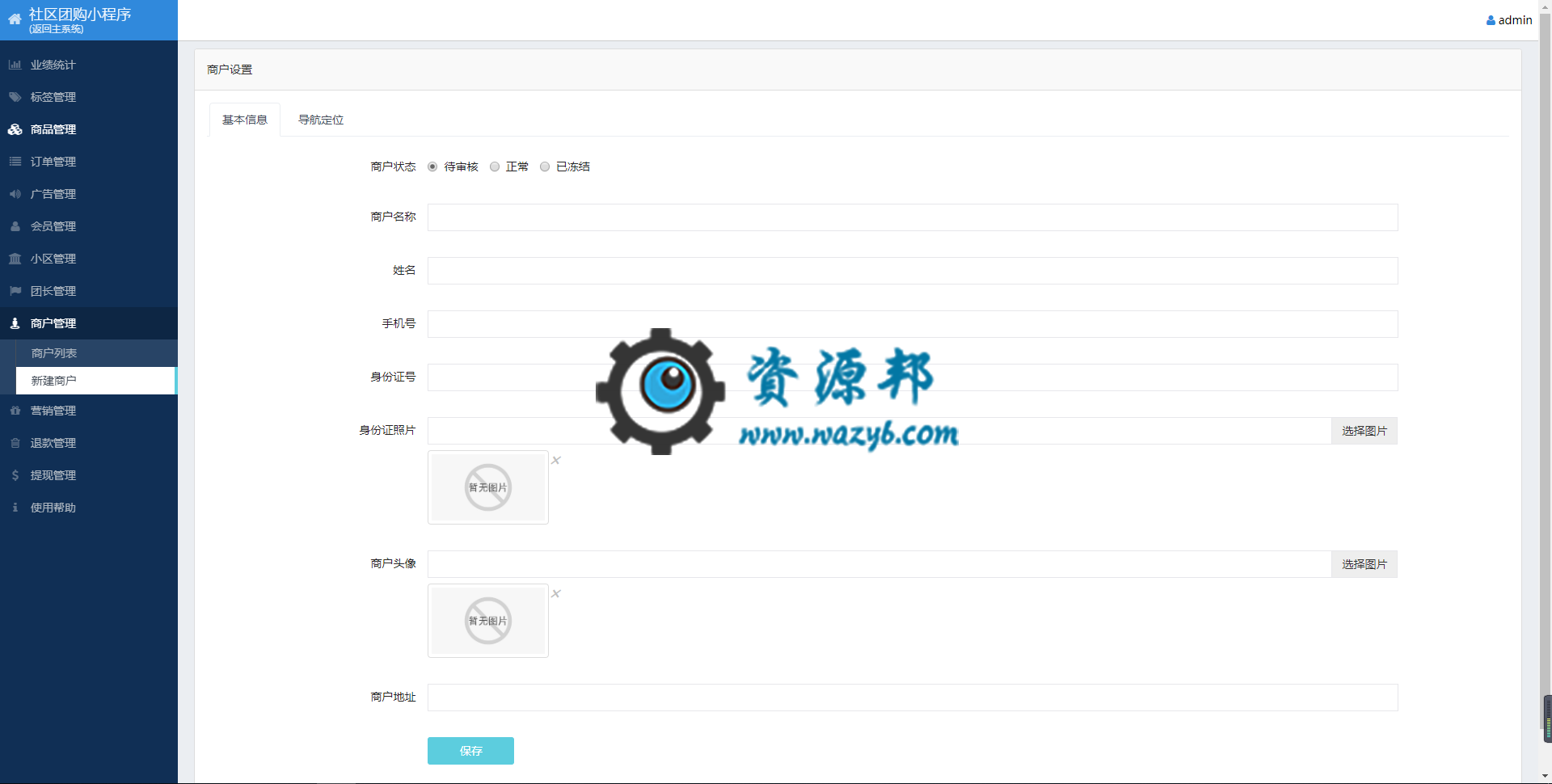Click the 会员管理 user icon
This screenshot has height=784, width=1552.
click(15, 226)
